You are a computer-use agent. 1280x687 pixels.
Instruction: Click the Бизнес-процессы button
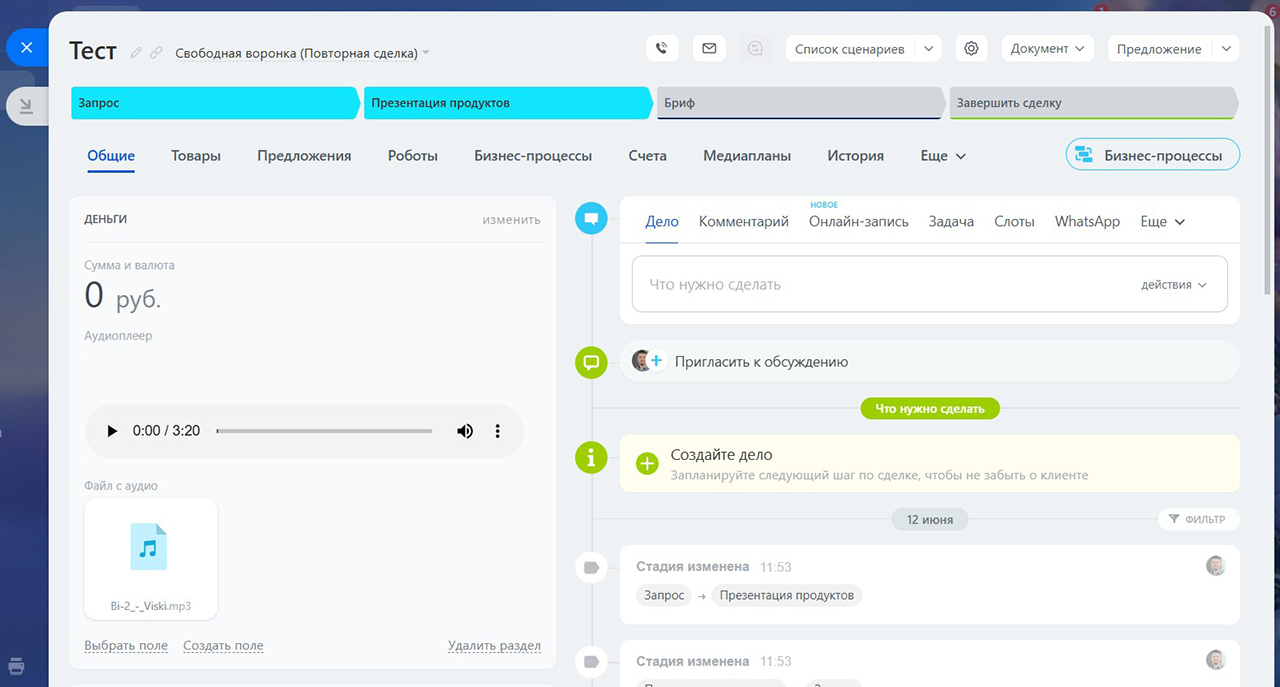point(1152,155)
